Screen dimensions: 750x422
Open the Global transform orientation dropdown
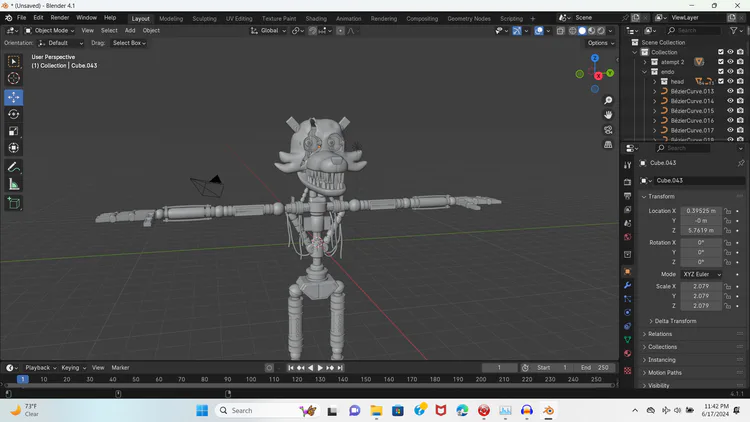tap(268, 31)
